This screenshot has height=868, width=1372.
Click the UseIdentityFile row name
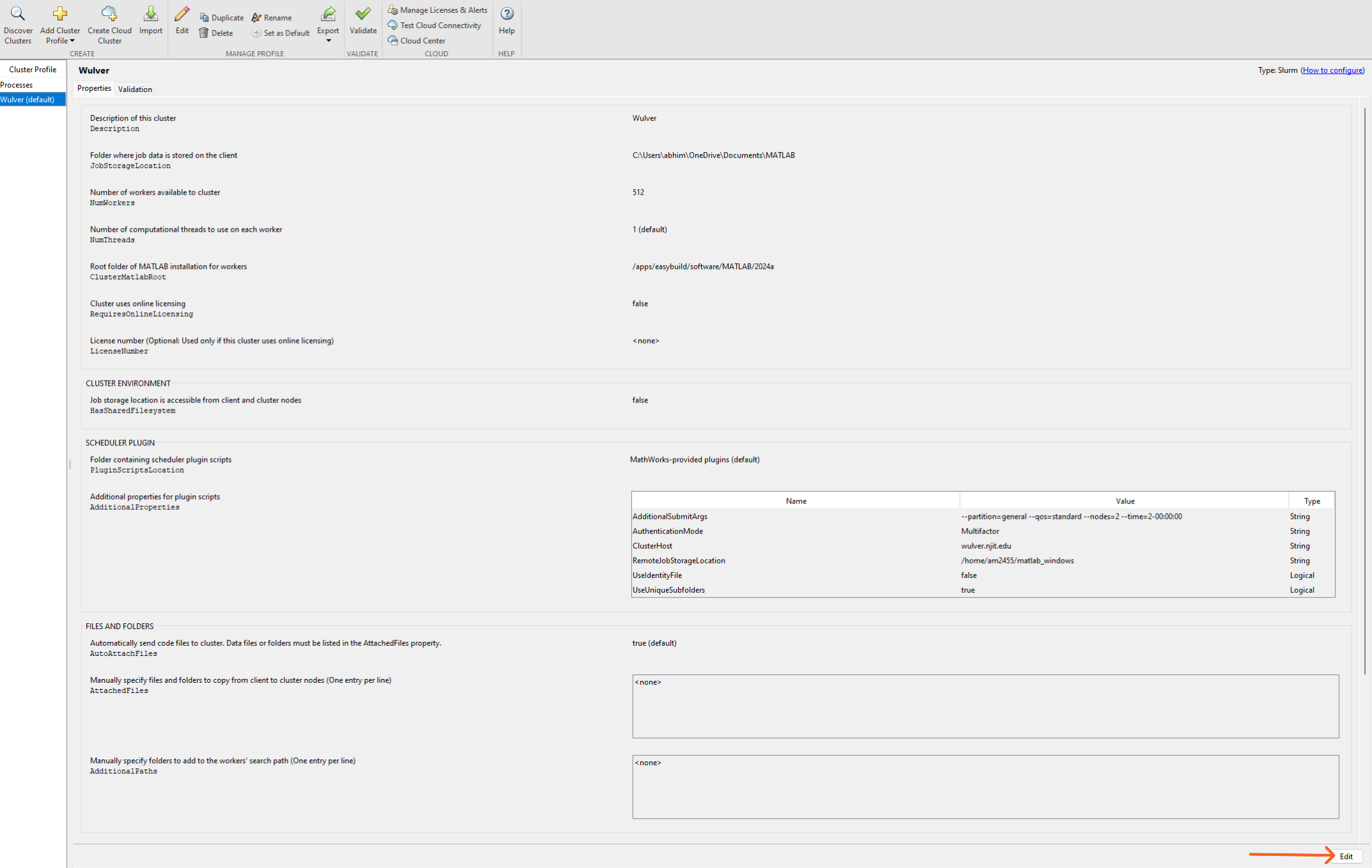coord(657,575)
